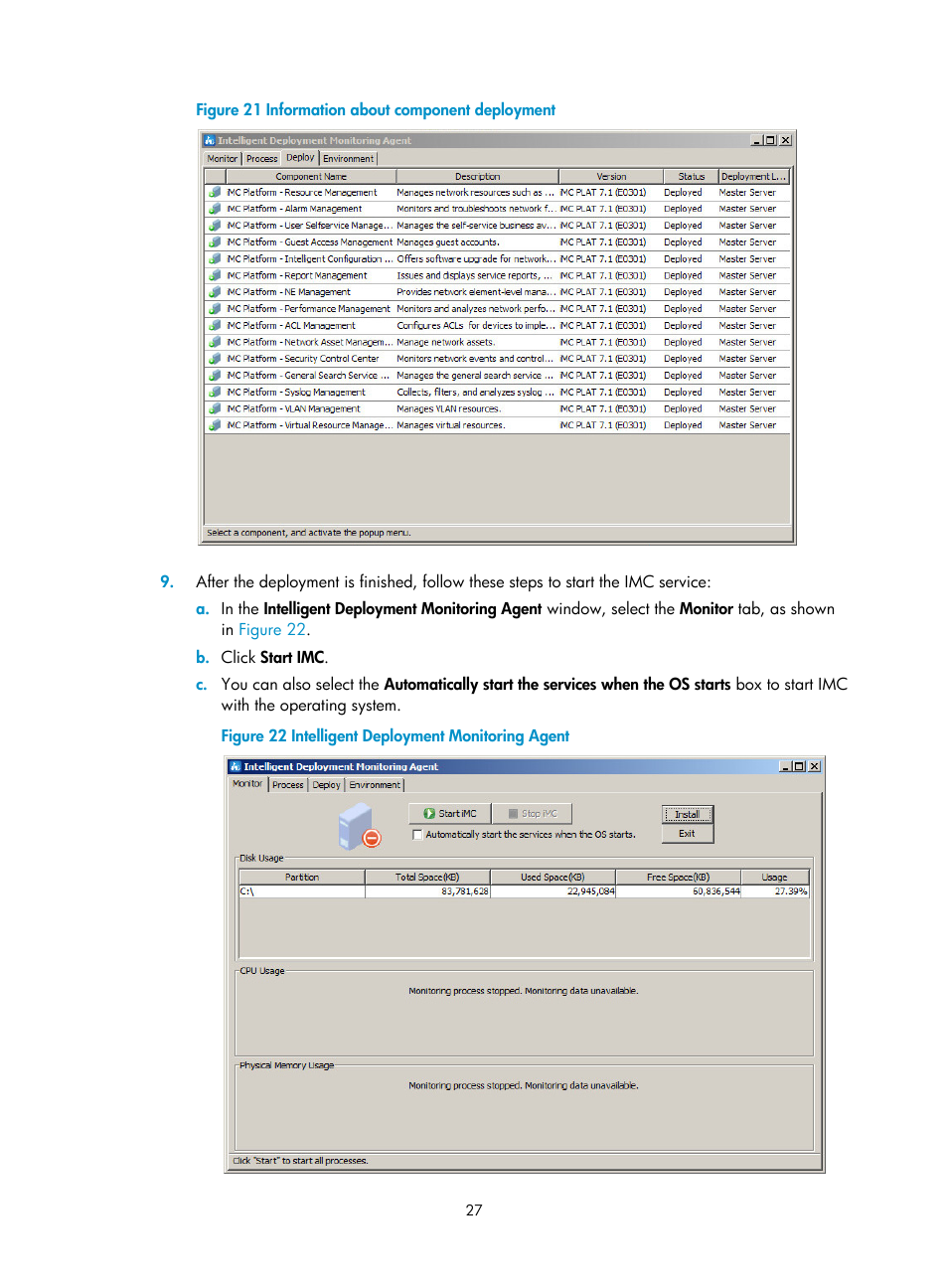
Task: Click the icon beside VLAN Management row
Action: pos(215,408)
